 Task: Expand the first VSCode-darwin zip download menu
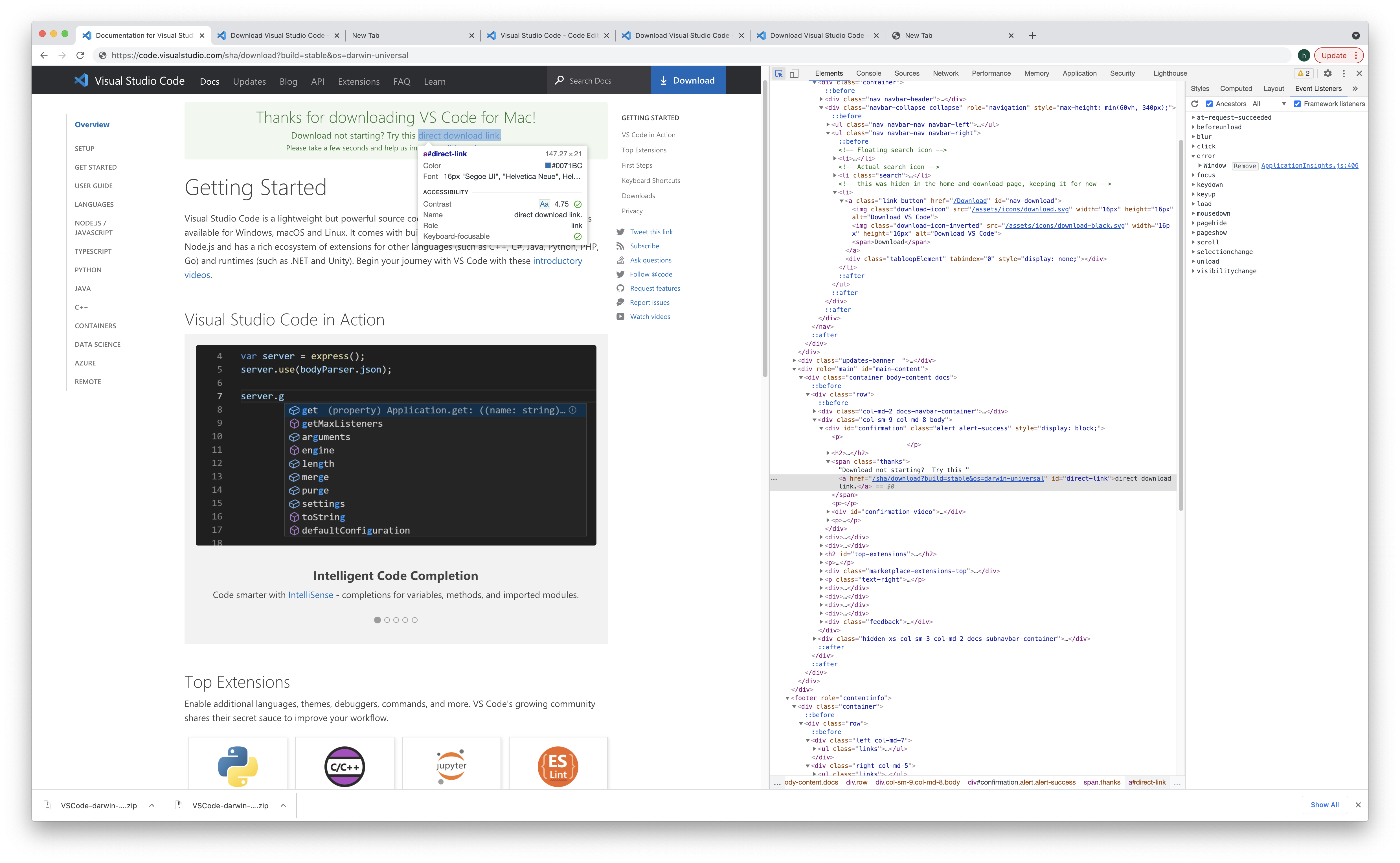[152, 805]
